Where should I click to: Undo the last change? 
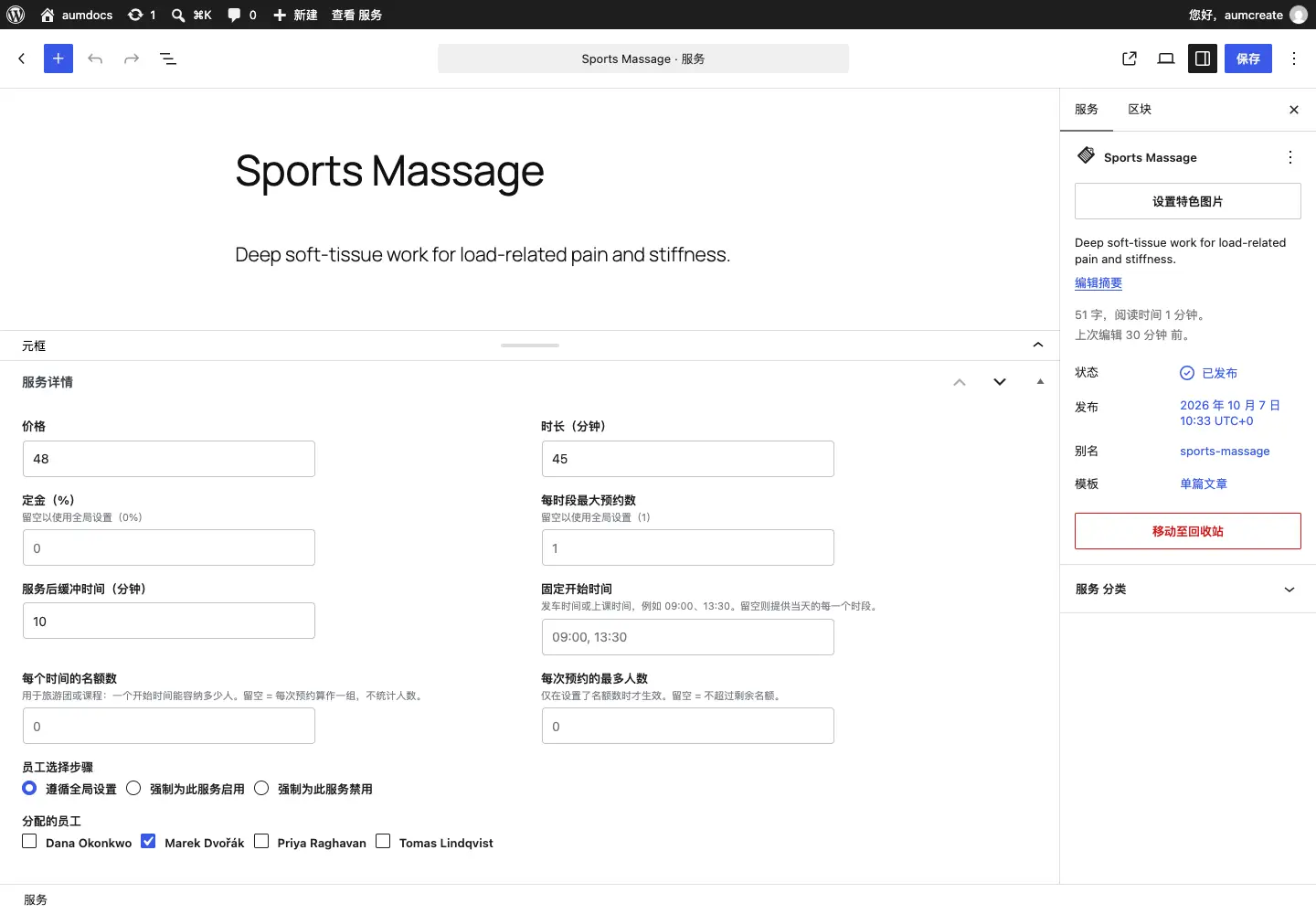[95, 58]
